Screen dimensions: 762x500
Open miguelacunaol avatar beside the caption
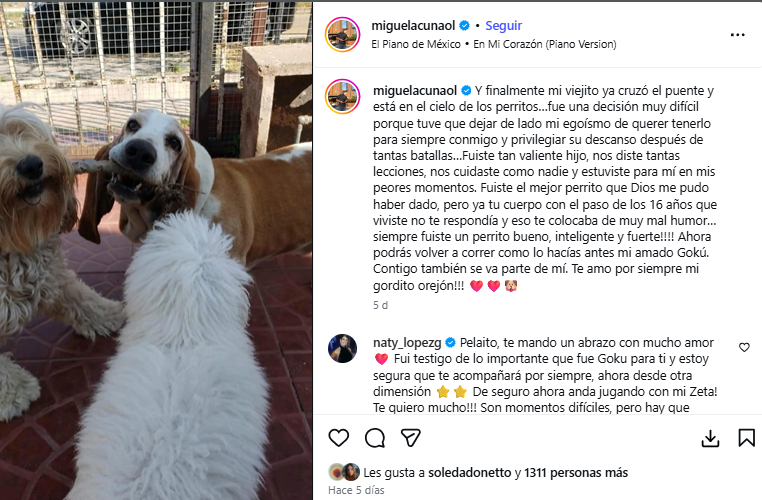(x=343, y=96)
